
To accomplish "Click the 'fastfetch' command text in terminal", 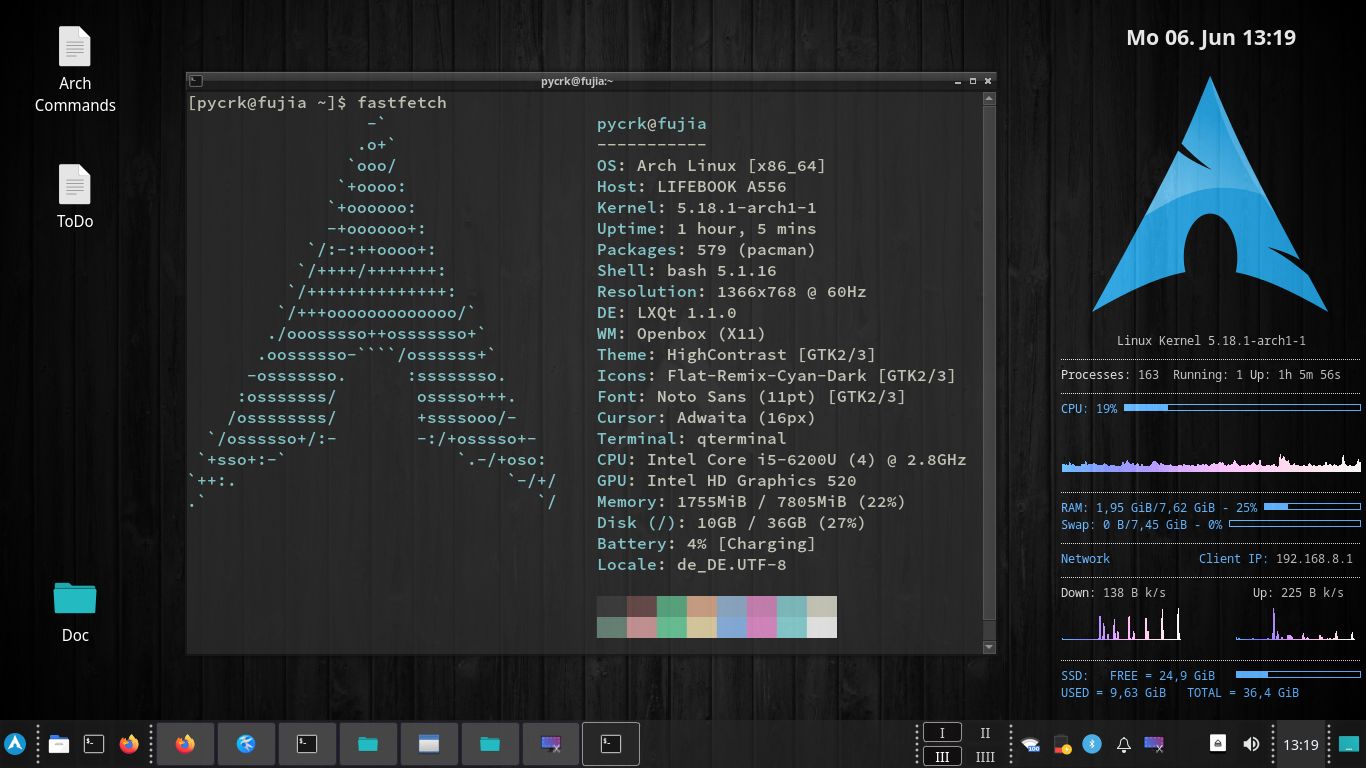I will 402,102.
